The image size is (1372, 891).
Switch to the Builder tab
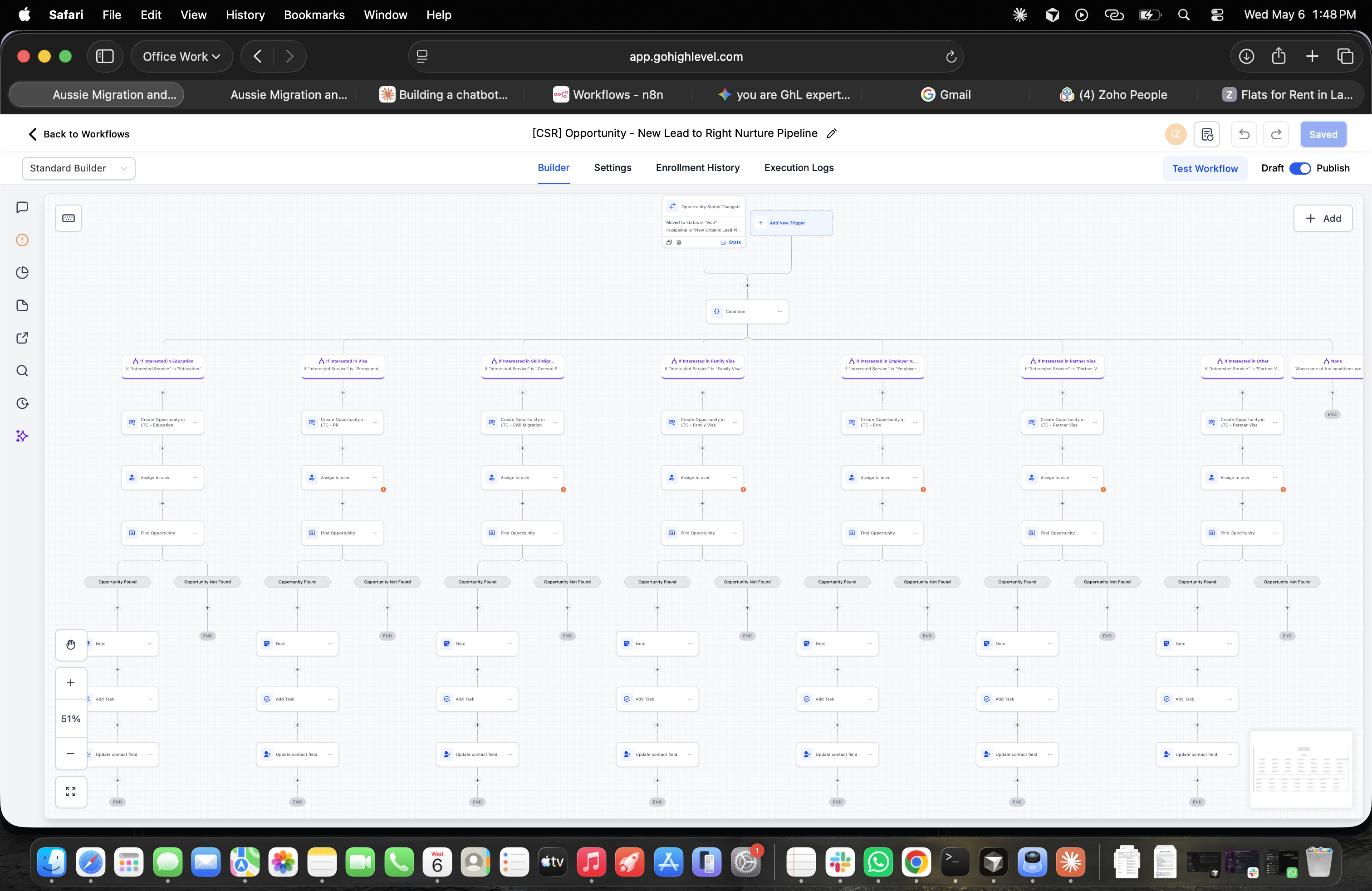[x=554, y=168]
